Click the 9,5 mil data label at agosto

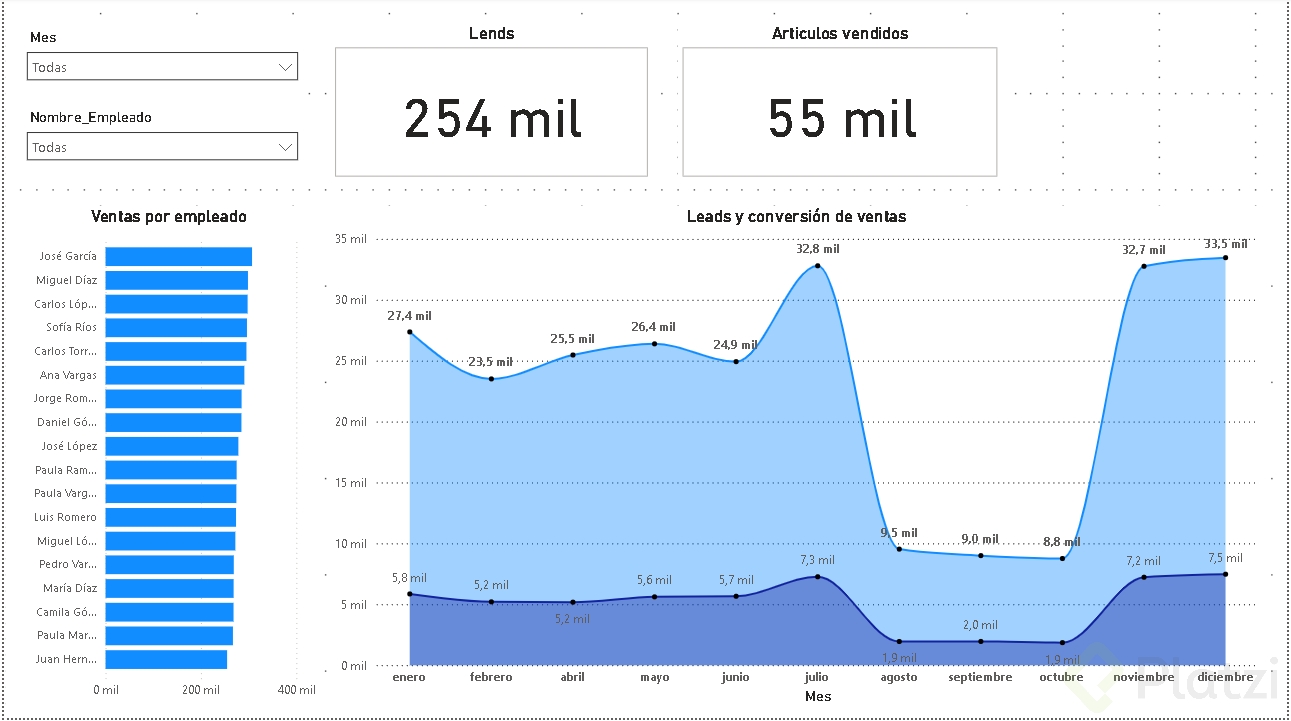[x=899, y=533]
